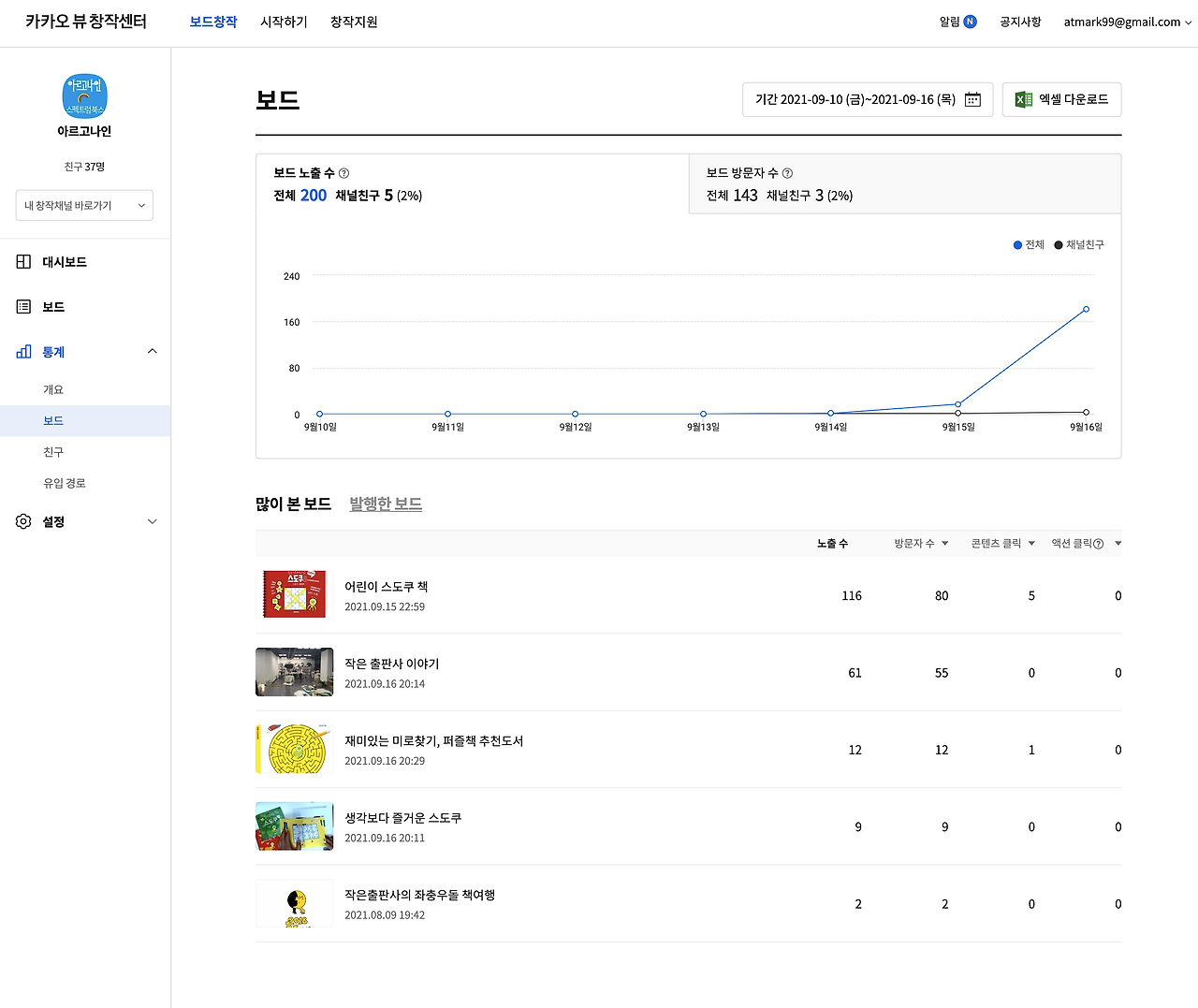Select 보드창작 in the top menu

pyautogui.click(x=212, y=22)
